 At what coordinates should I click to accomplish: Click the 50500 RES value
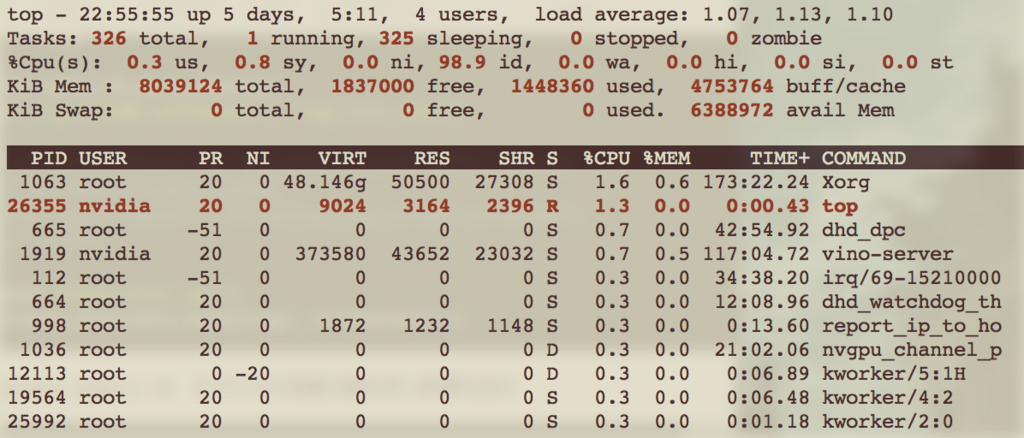pos(420,182)
